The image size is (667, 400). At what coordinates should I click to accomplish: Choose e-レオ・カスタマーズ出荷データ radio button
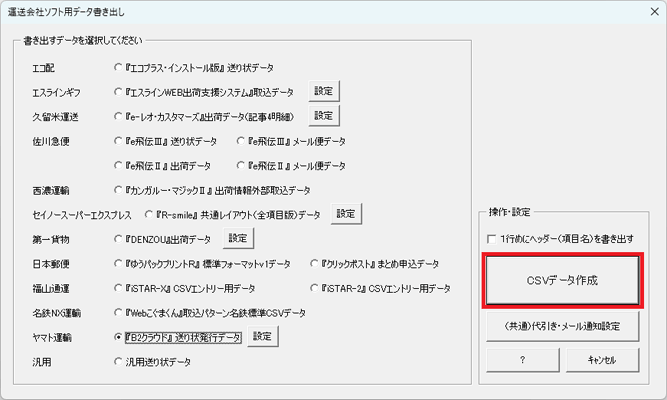pyautogui.click(x=118, y=117)
